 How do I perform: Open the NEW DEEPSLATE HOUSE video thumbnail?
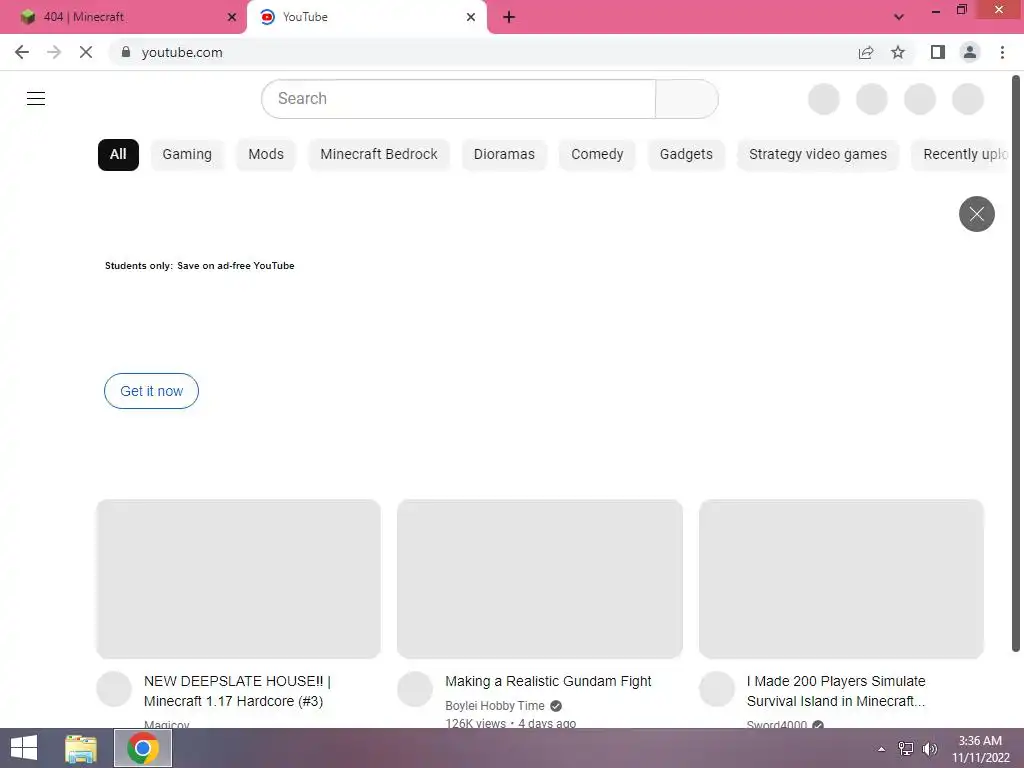pos(238,579)
